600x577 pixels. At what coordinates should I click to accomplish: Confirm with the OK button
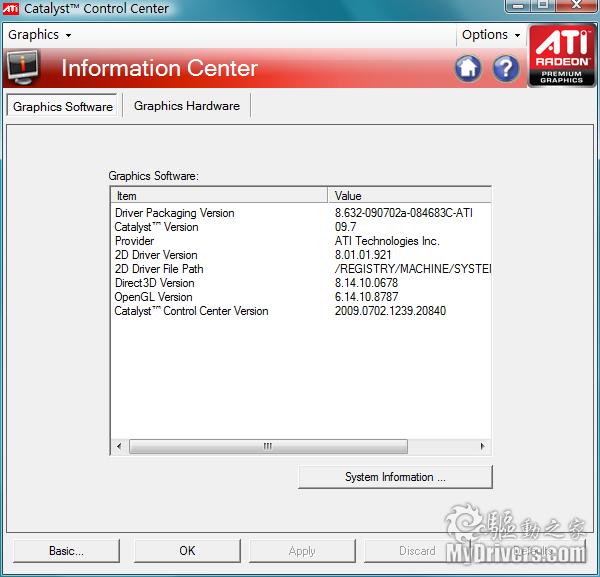(187, 551)
